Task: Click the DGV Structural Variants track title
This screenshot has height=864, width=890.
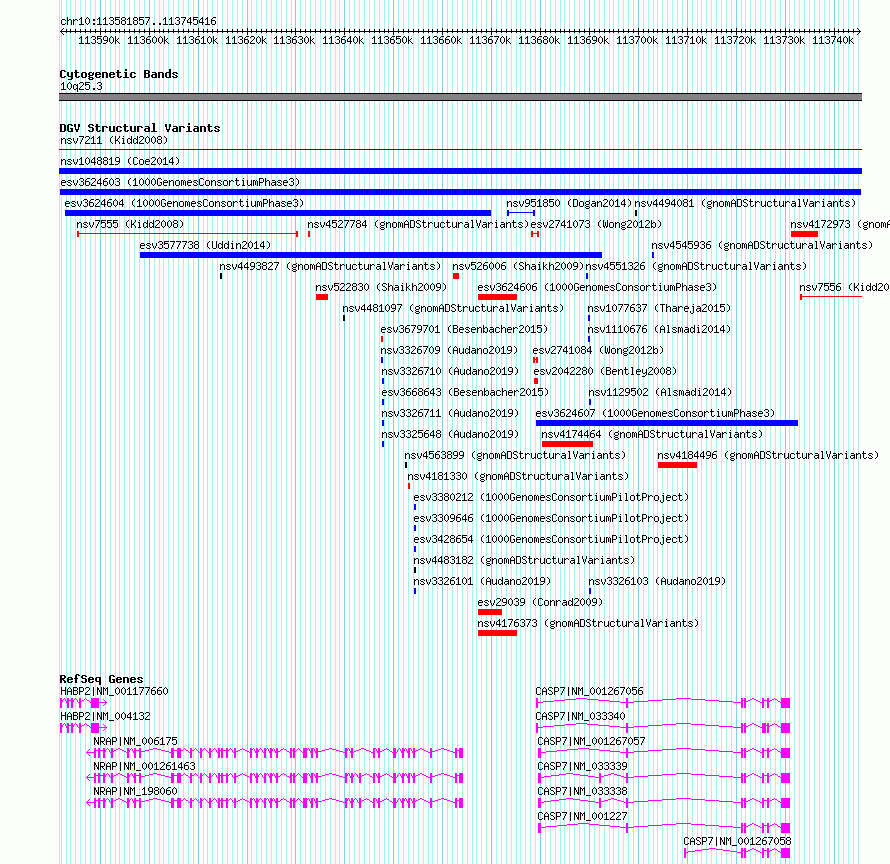Action: coord(140,128)
